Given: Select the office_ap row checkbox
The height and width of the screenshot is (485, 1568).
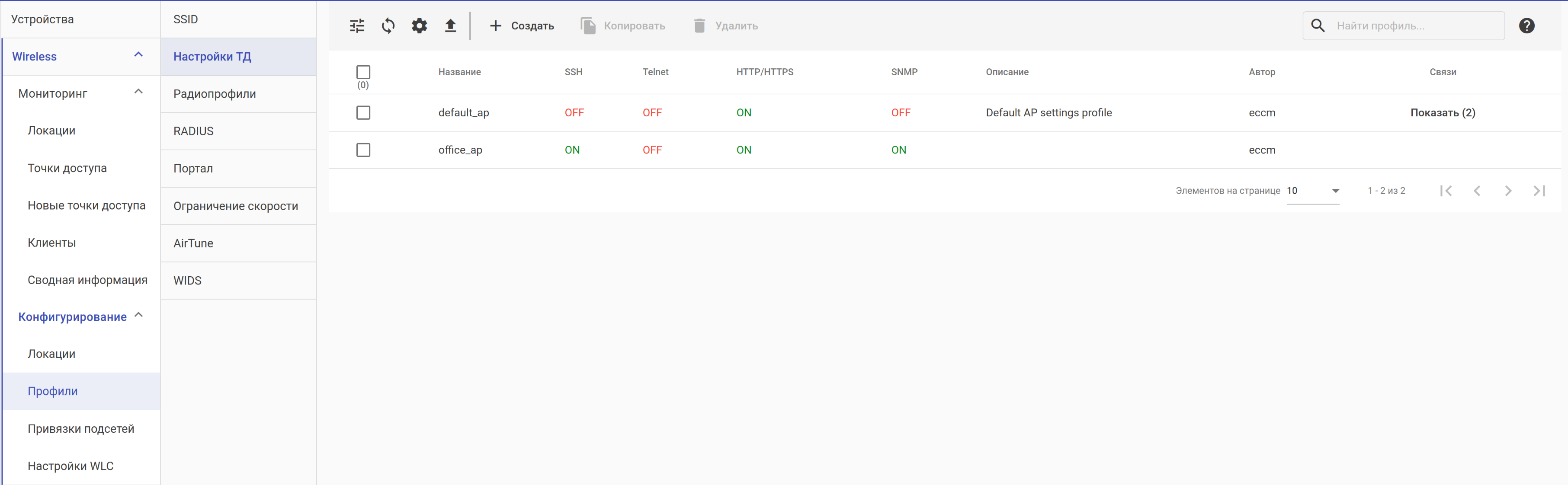Looking at the screenshot, I should [x=363, y=150].
